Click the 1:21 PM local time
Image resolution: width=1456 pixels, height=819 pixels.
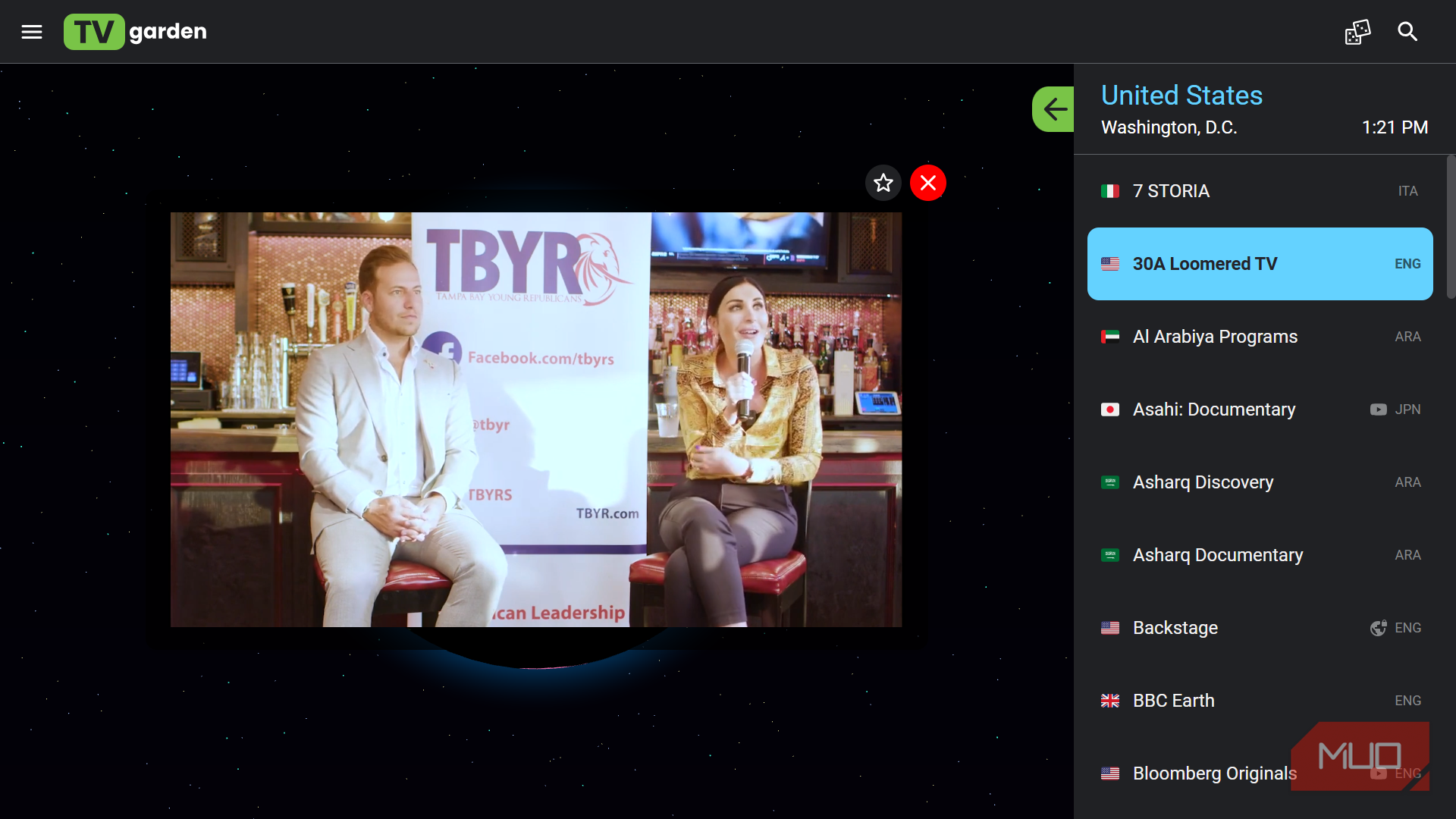pyautogui.click(x=1395, y=127)
